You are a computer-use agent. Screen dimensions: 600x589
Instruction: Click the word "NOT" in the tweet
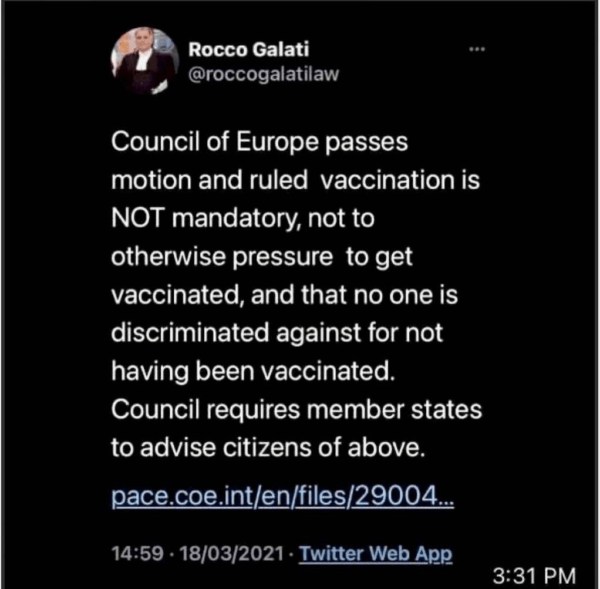pos(138,218)
